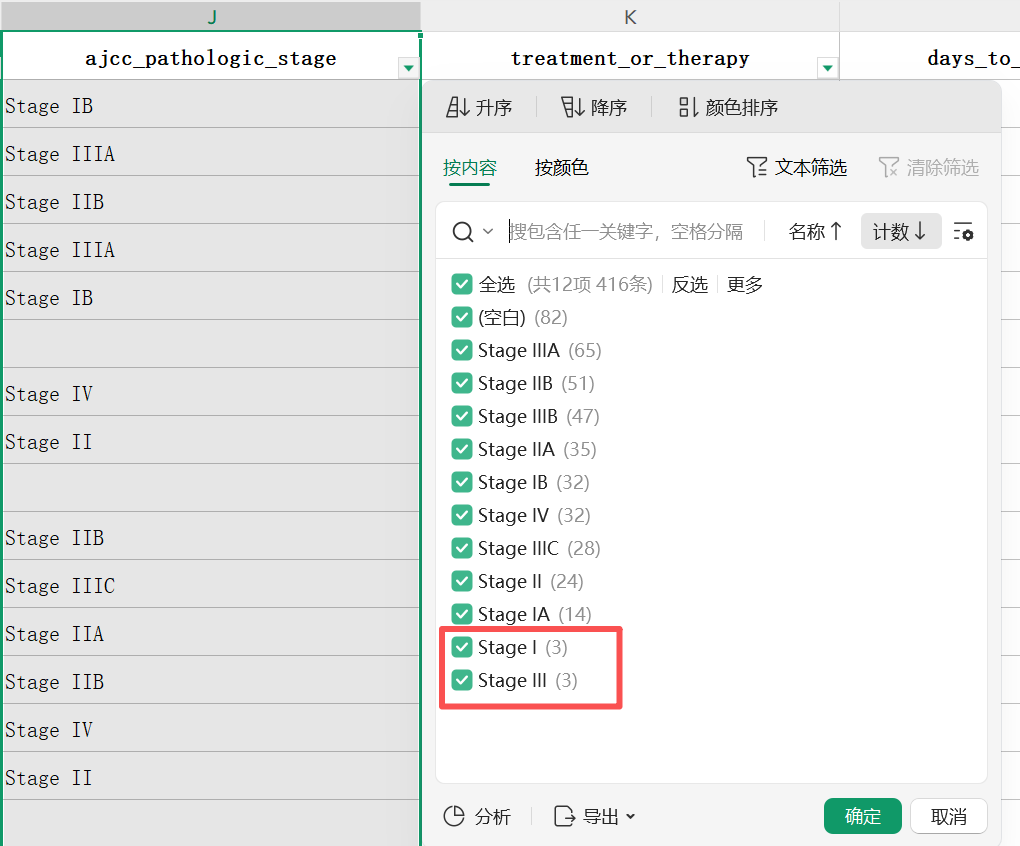Click the color sort (颜色排序) icon
Viewport: 1020px width, 846px height.
pyautogui.click(x=688, y=107)
